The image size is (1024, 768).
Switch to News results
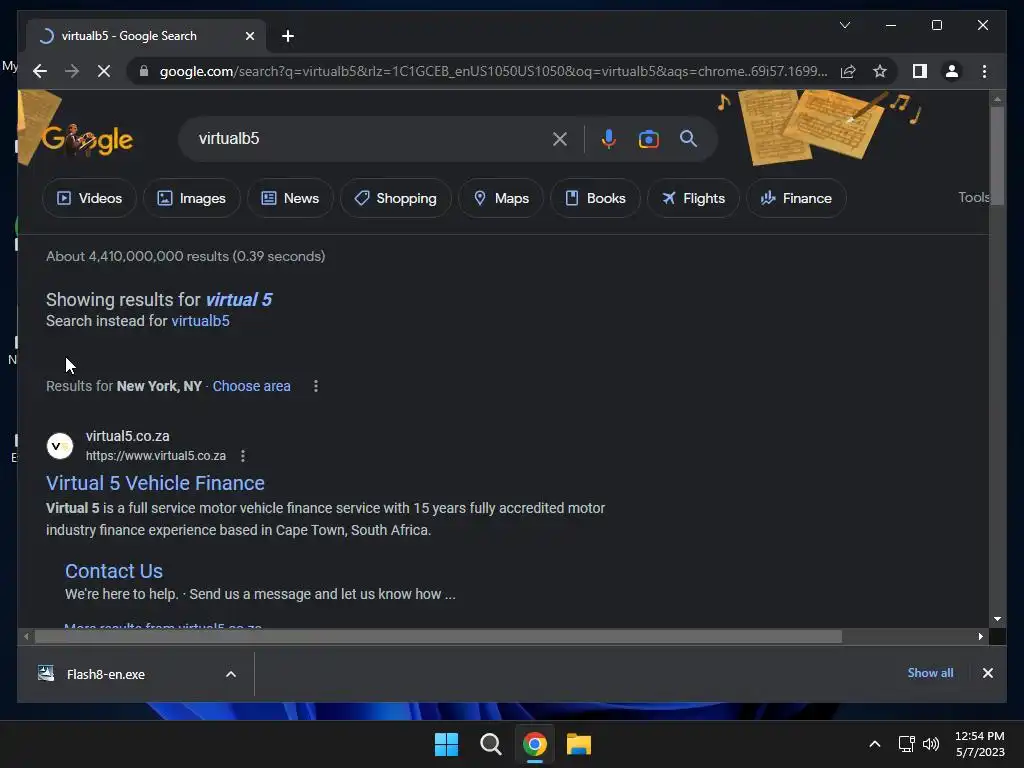290,198
